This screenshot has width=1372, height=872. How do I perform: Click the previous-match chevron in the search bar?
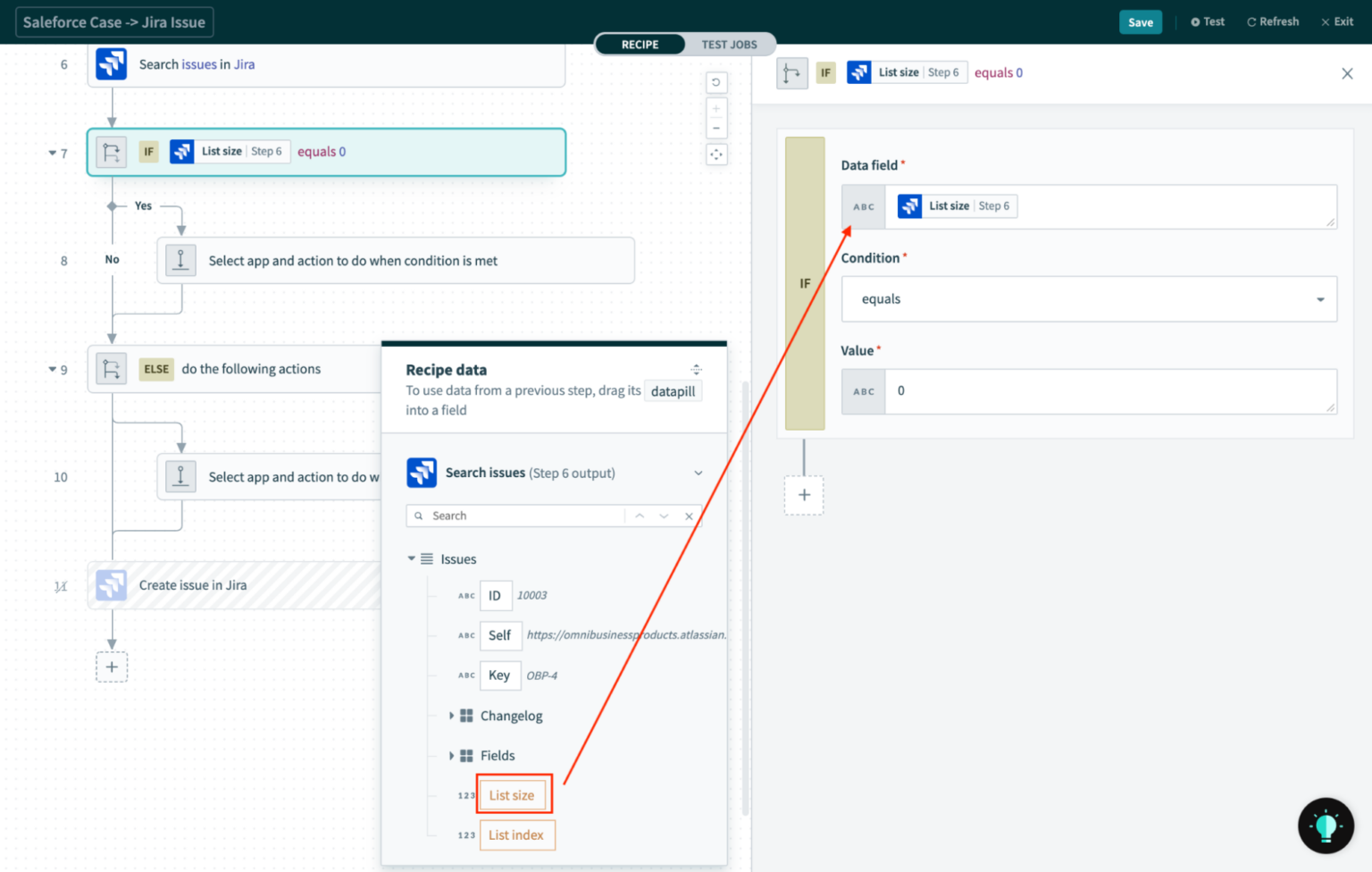click(640, 516)
